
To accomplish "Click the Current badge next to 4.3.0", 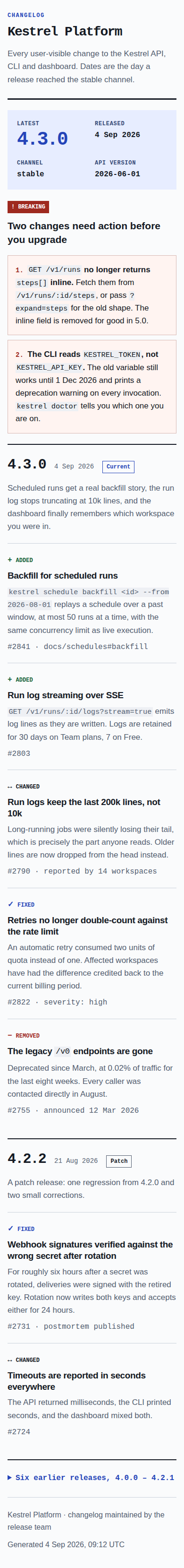I will coord(118,467).
